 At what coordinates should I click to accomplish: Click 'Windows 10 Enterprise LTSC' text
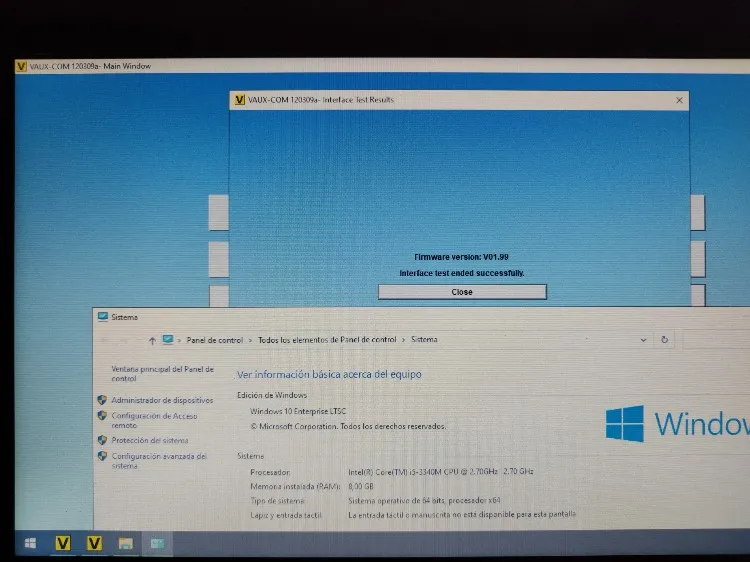tap(298, 411)
